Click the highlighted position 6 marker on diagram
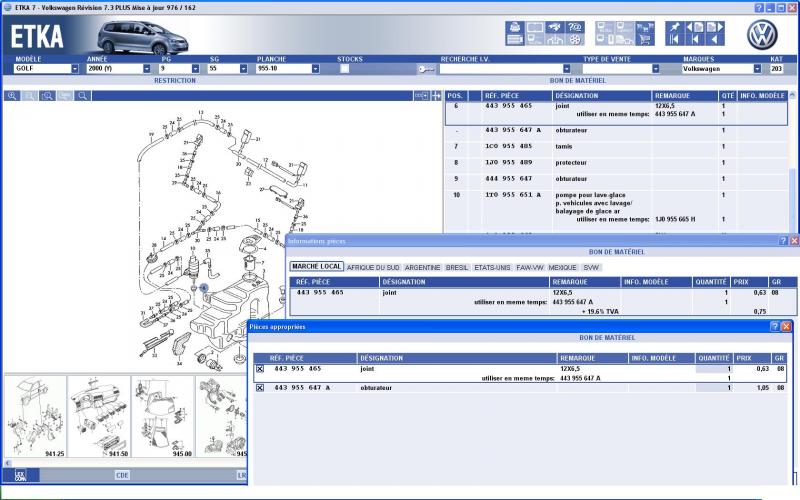The image size is (800, 500). [204, 288]
